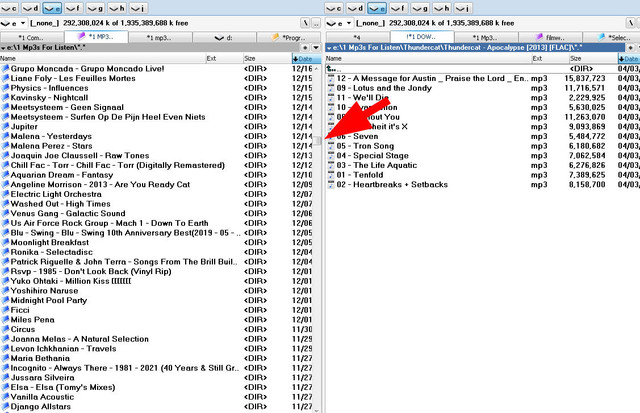Switch to right tab '*4'

coord(358,38)
